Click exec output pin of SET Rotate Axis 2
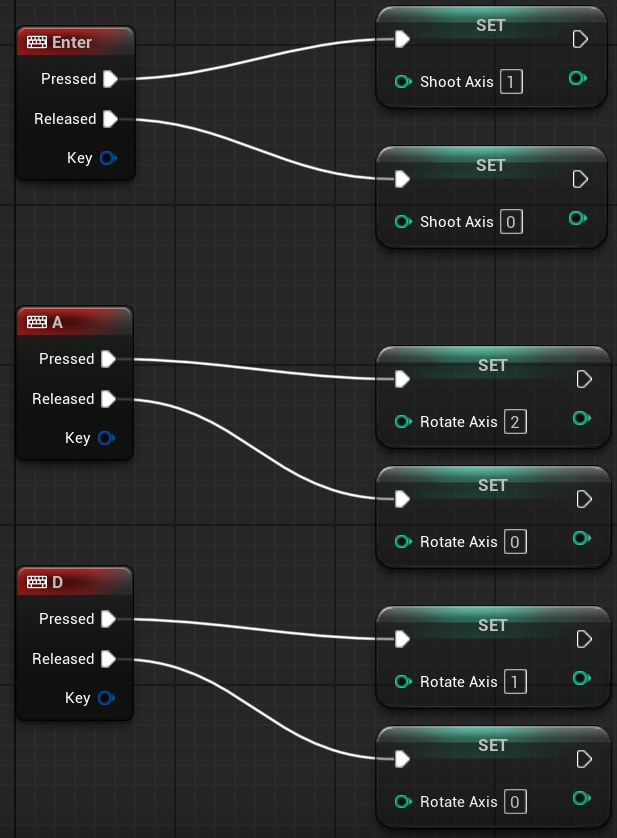617x838 pixels. [584, 379]
